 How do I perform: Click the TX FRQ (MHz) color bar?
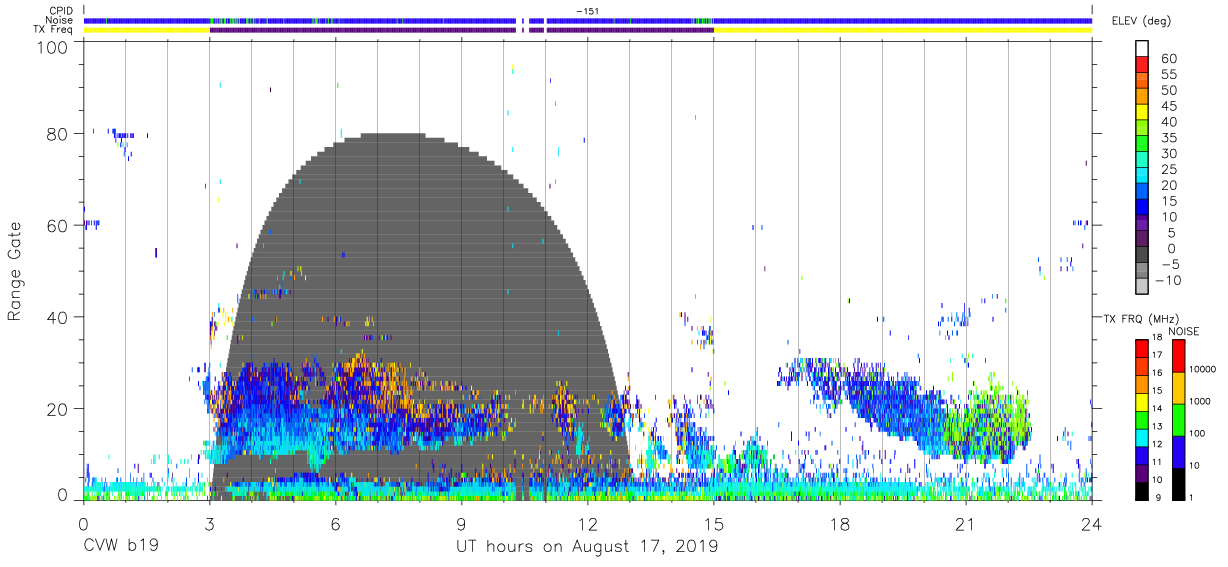1142,419
